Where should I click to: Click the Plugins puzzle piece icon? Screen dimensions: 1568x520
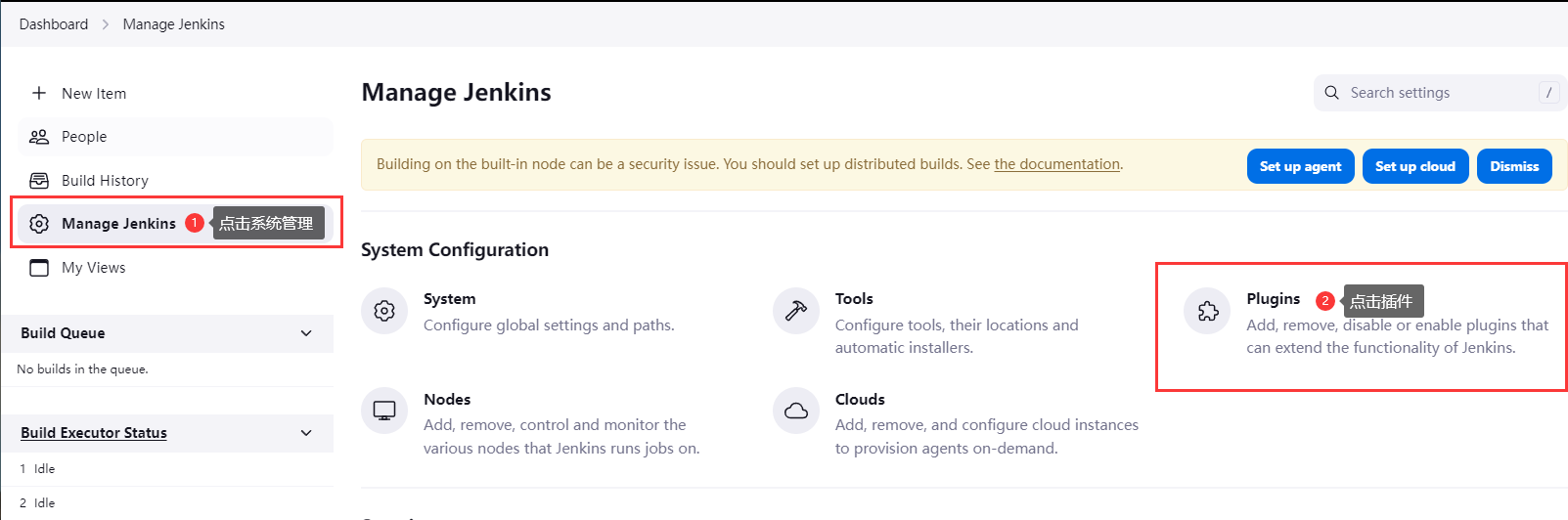(x=1208, y=311)
